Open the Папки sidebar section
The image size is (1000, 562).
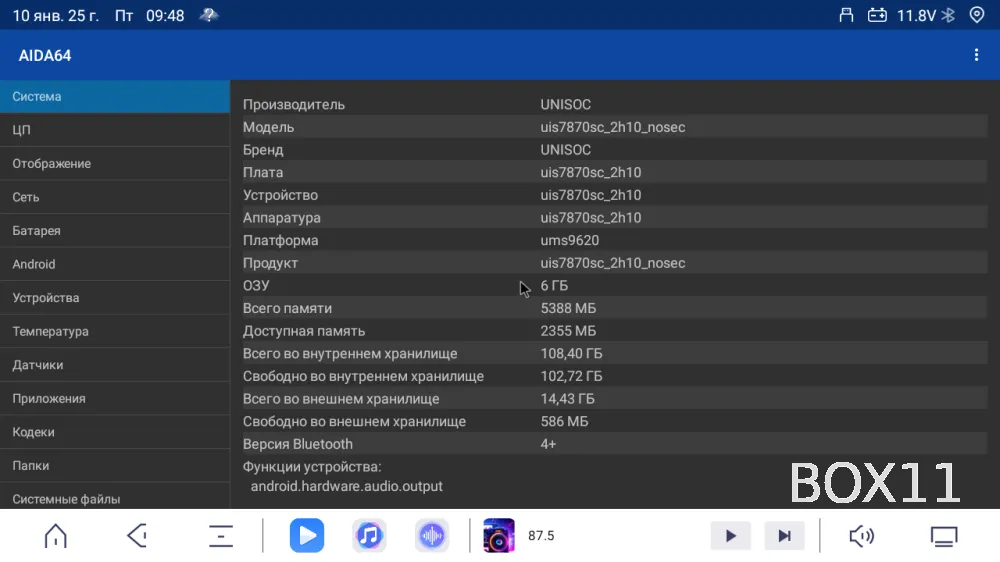pos(115,466)
